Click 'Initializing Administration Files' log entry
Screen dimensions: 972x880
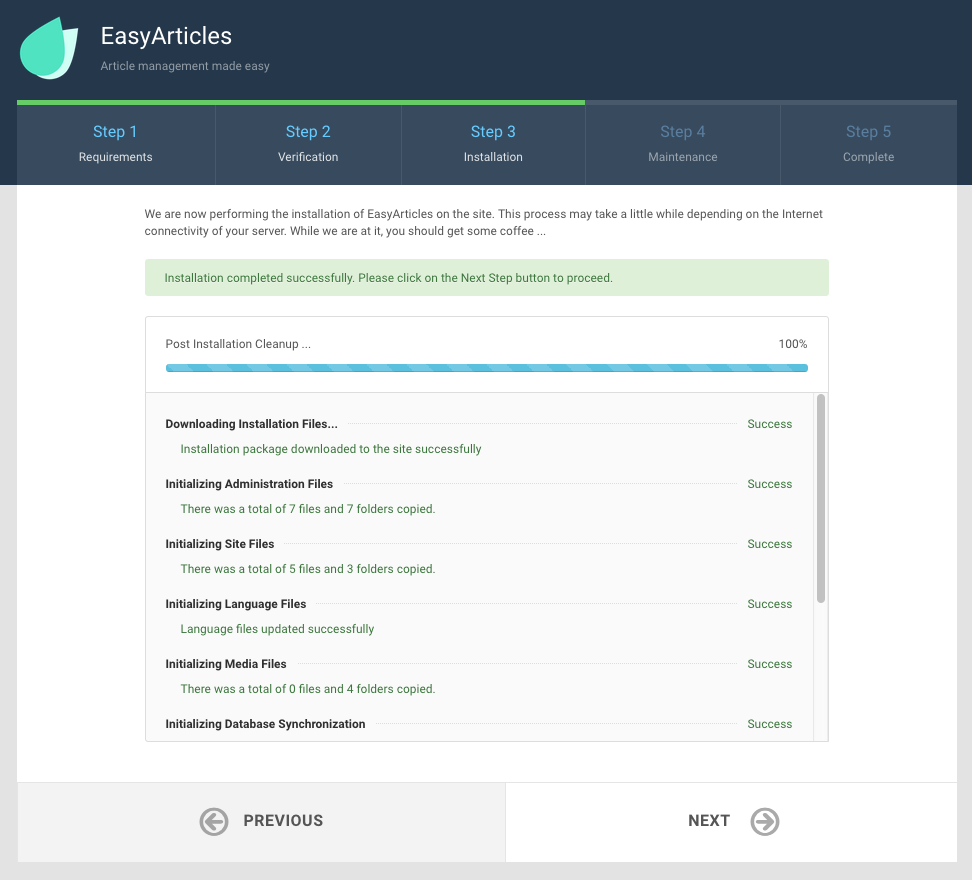(x=249, y=484)
